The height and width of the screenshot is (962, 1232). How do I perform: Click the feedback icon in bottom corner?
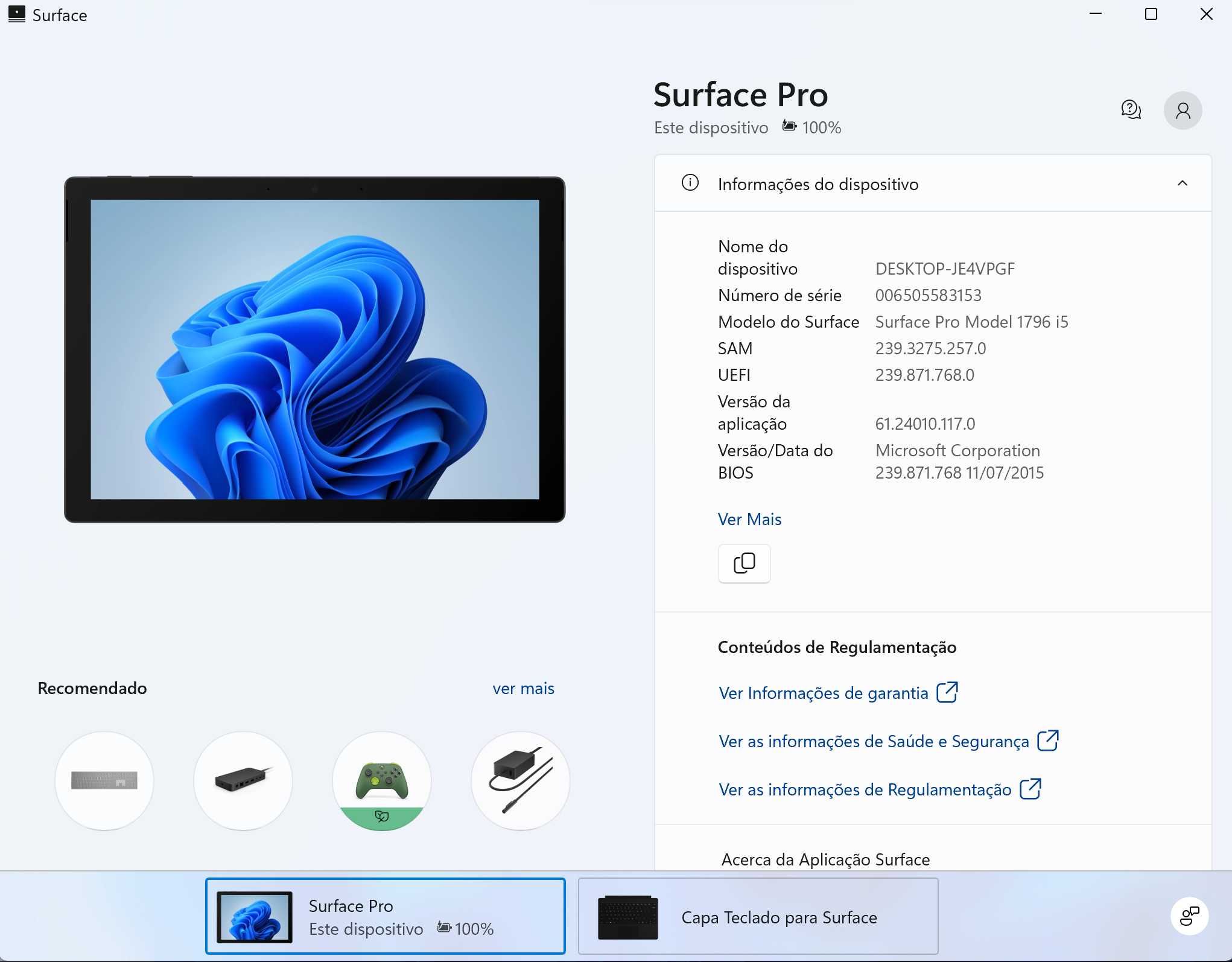tap(1189, 916)
